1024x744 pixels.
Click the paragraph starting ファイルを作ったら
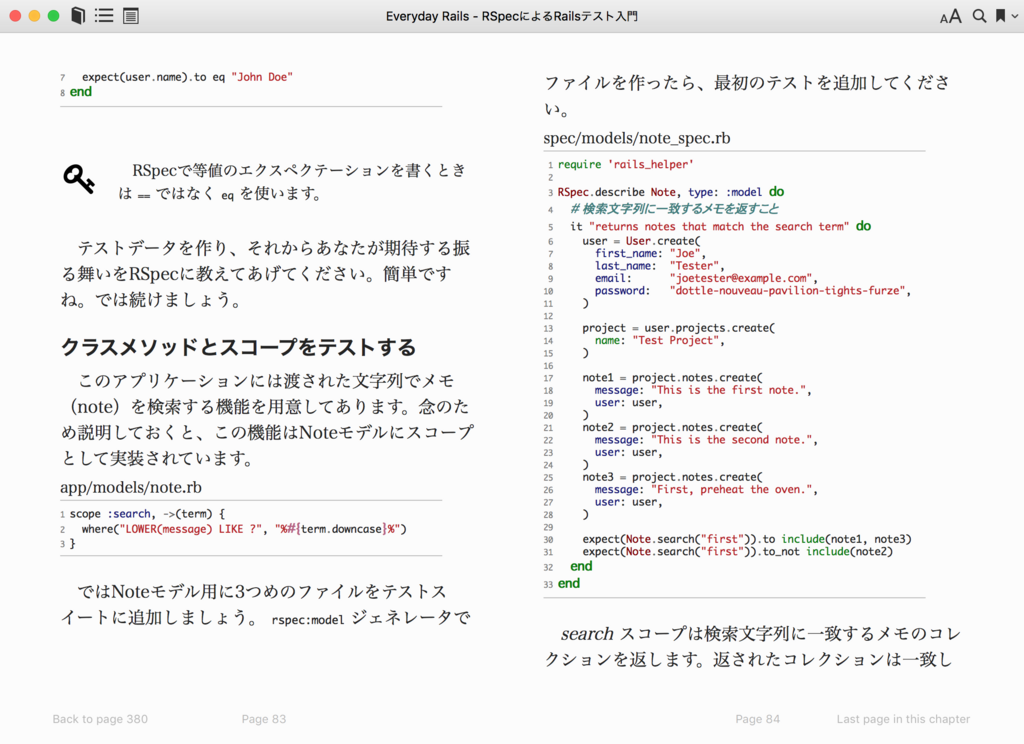[x=746, y=95]
